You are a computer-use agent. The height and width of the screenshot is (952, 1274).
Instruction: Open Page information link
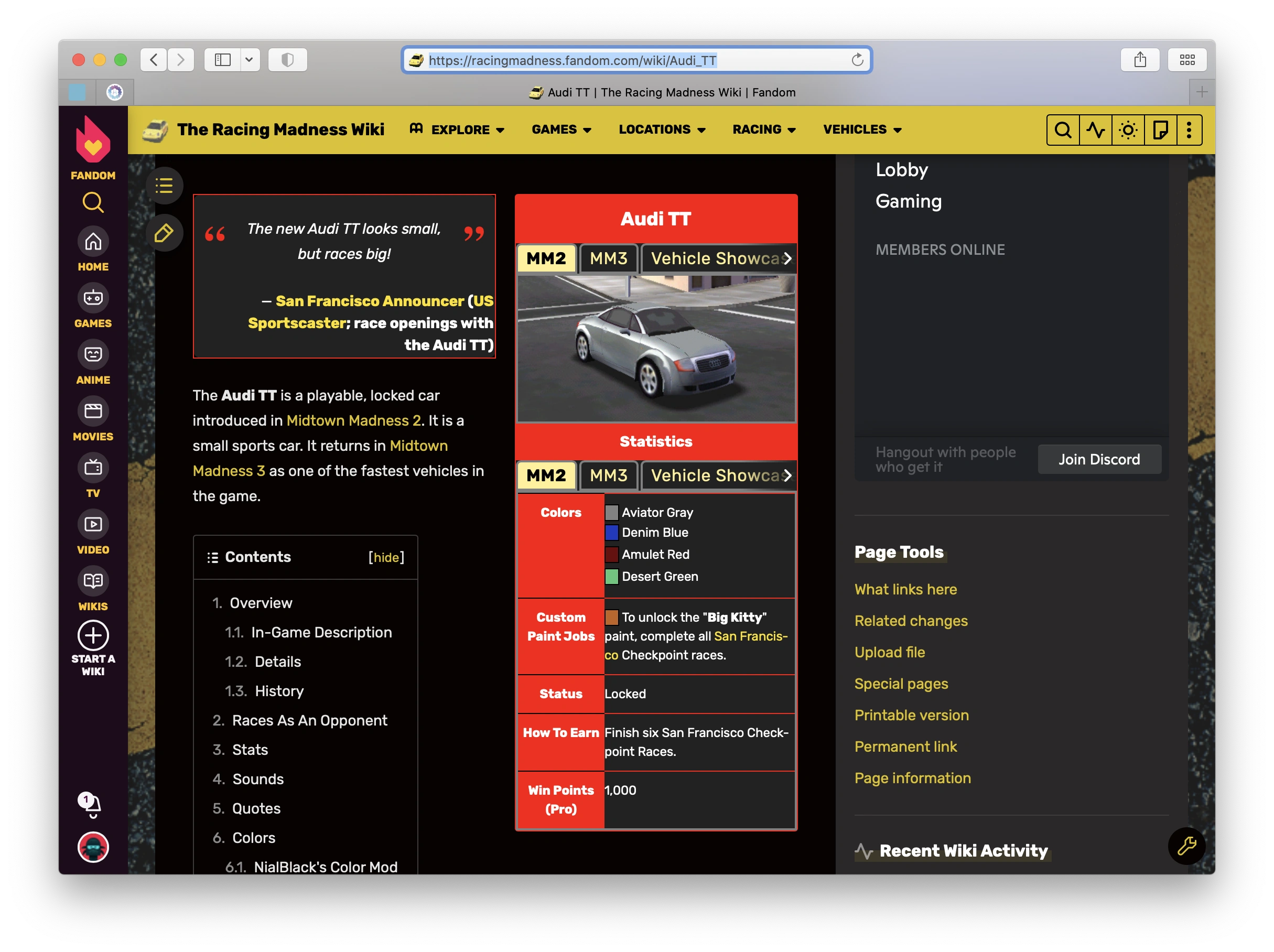tap(912, 778)
